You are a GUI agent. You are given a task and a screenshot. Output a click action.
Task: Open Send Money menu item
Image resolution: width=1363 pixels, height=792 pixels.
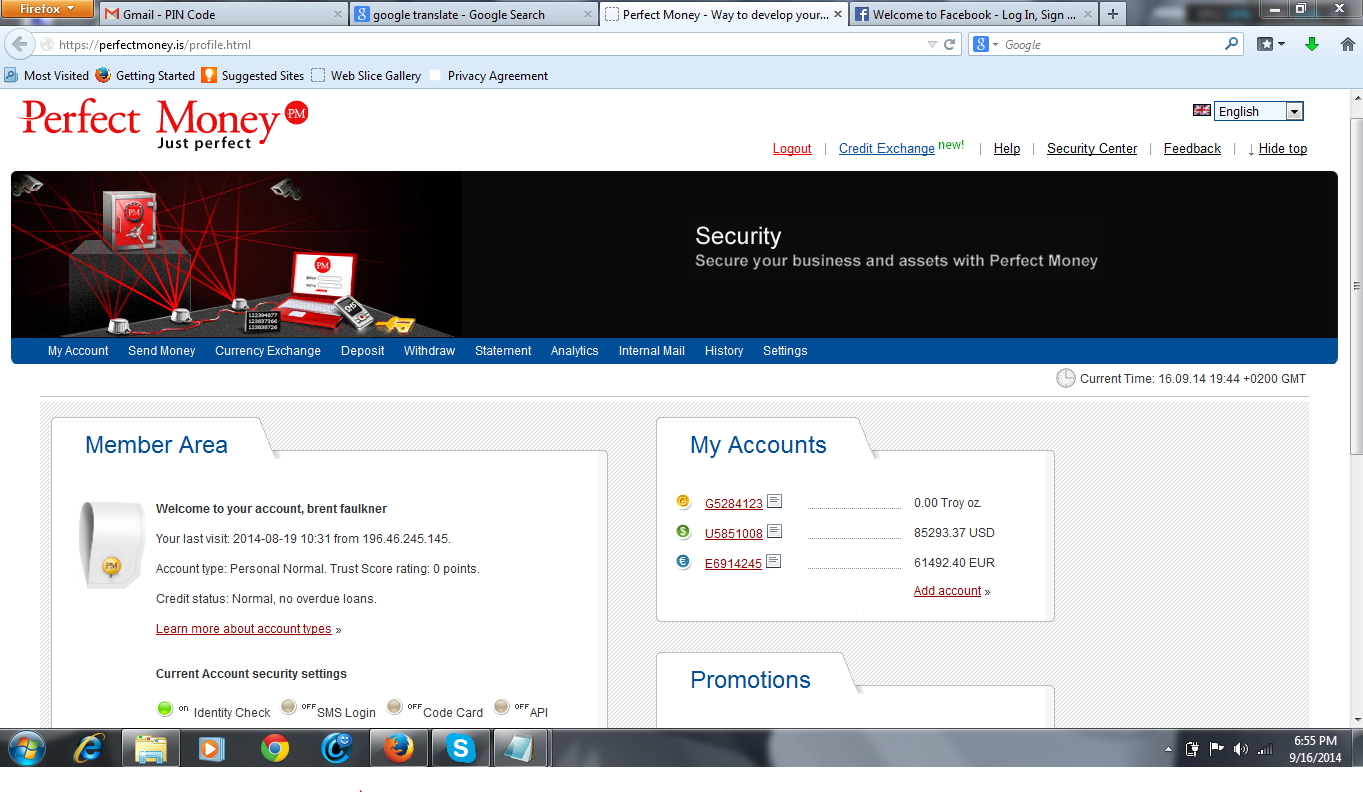[162, 351]
